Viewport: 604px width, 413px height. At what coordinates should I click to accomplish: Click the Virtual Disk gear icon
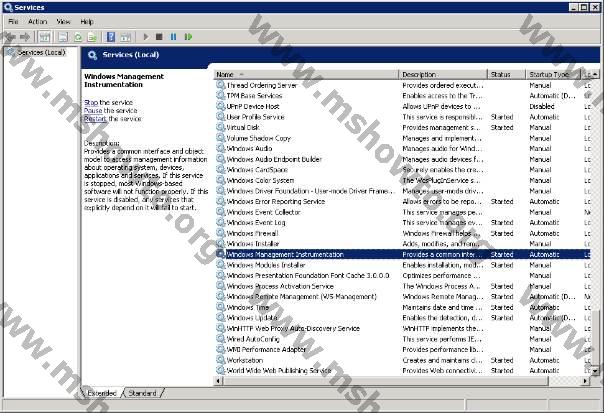coord(220,128)
